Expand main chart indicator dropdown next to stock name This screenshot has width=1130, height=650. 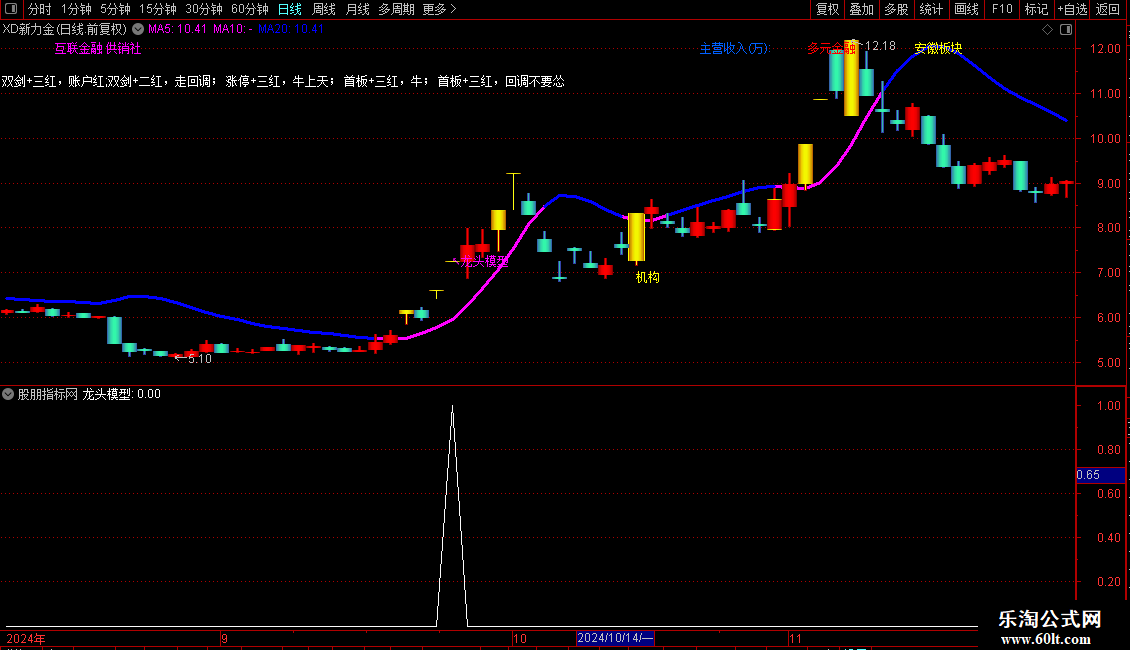pos(138,30)
